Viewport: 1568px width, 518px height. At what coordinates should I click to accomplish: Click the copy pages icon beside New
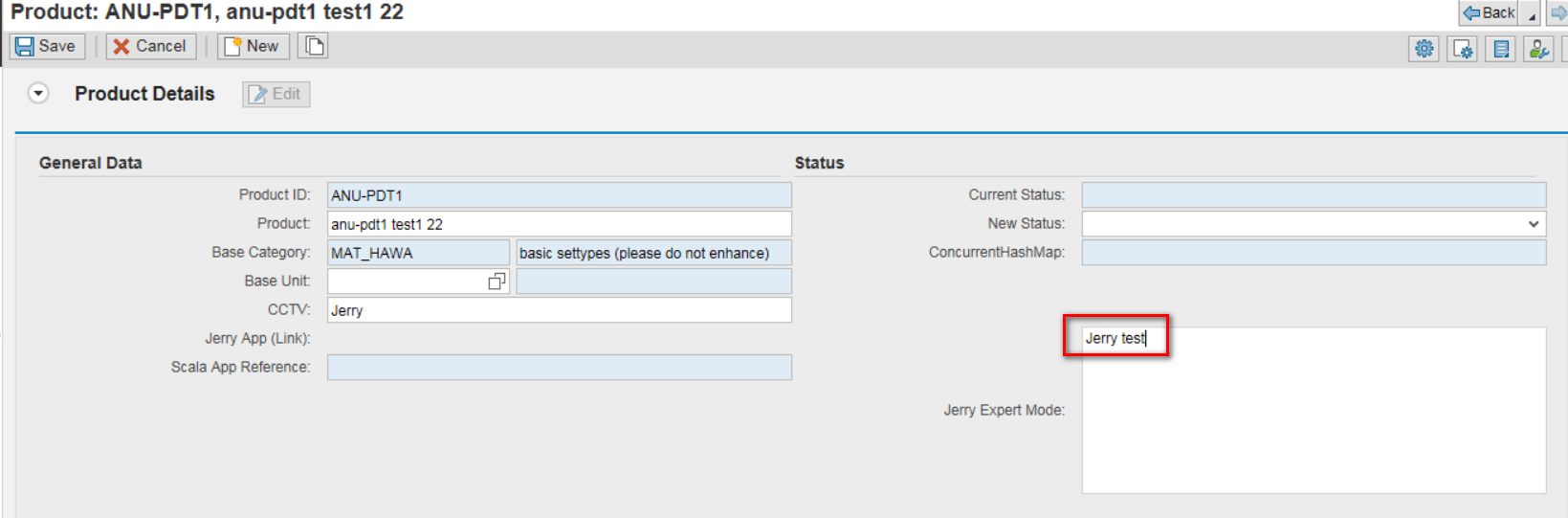coord(314,46)
